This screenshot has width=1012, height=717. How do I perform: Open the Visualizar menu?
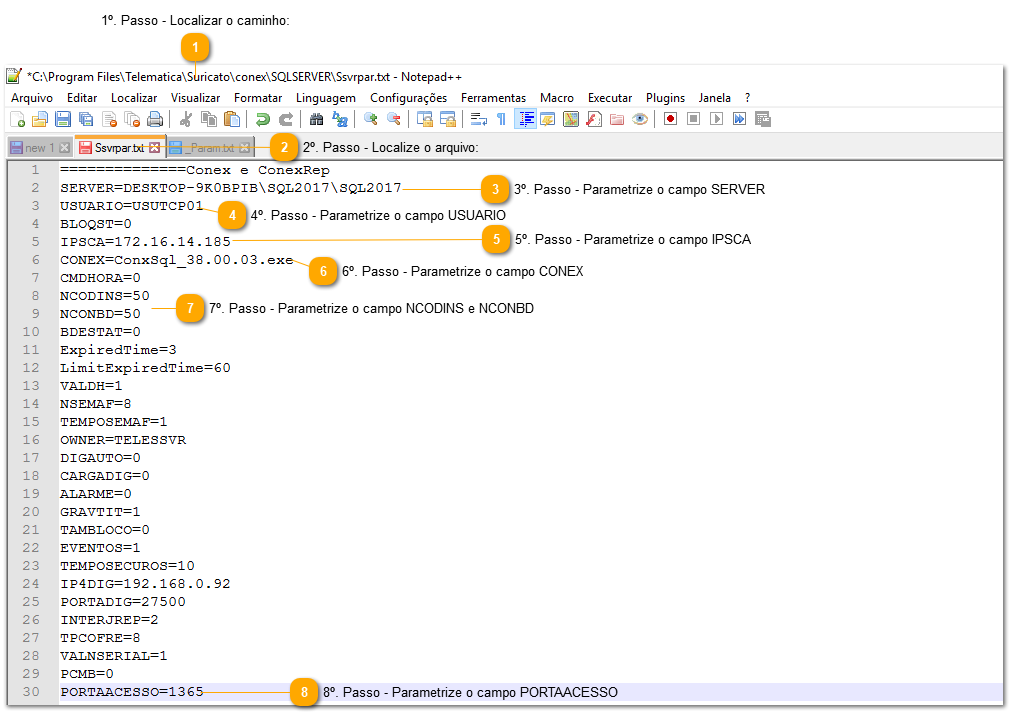[x=195, y=98]
